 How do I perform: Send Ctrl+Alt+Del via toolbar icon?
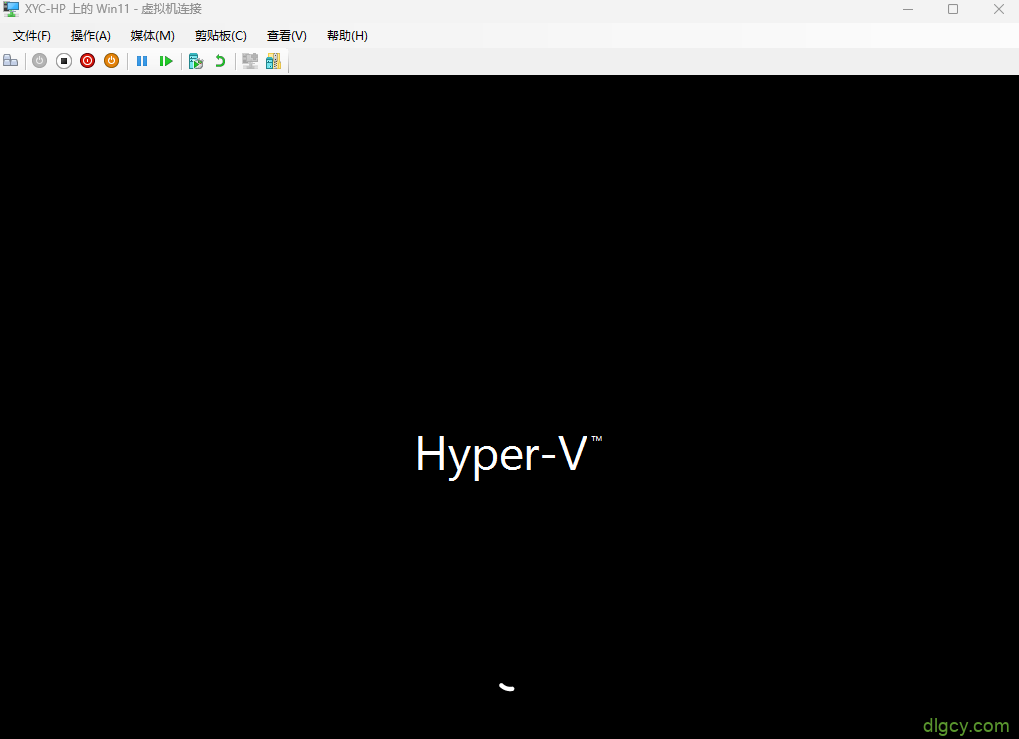10,61
